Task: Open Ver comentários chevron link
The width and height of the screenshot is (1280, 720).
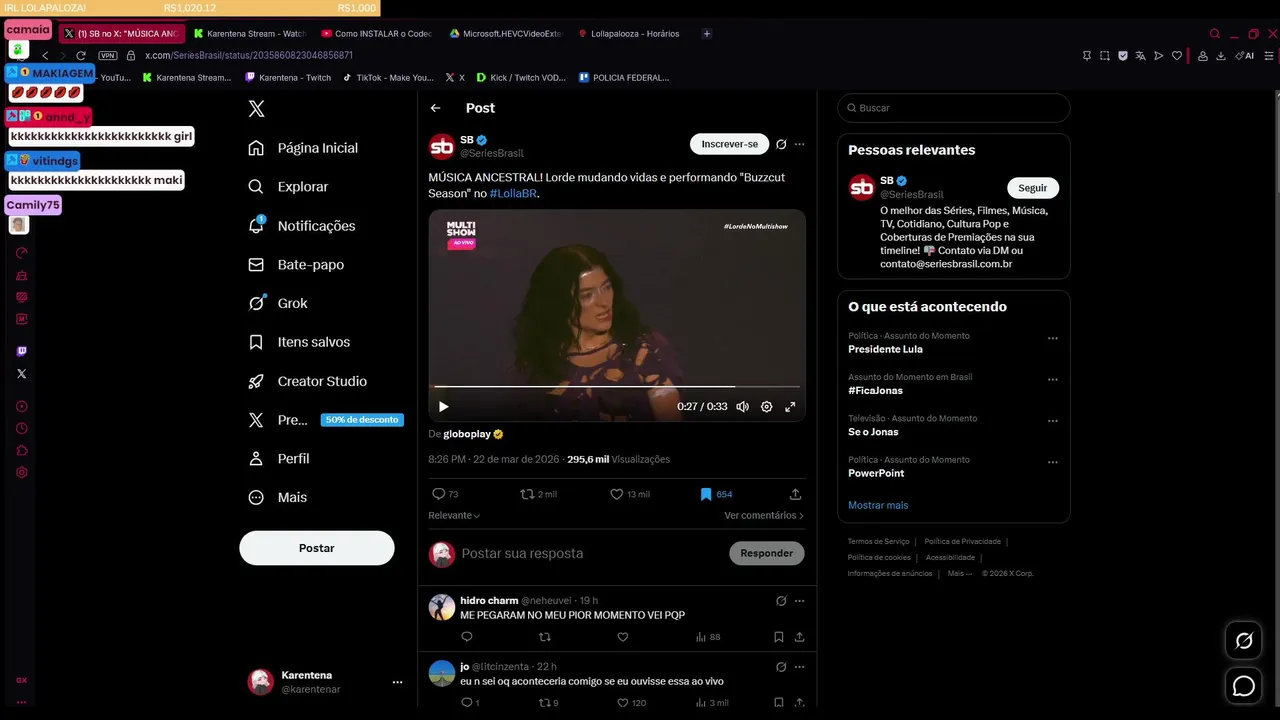Action: (x=764, y=516)
